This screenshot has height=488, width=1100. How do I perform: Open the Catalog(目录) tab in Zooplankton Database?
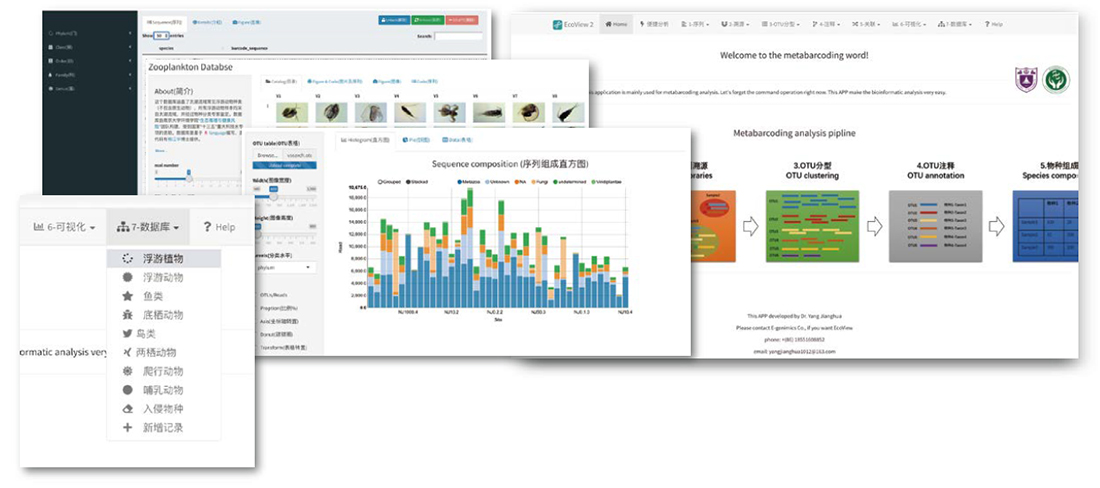point(281,81)
